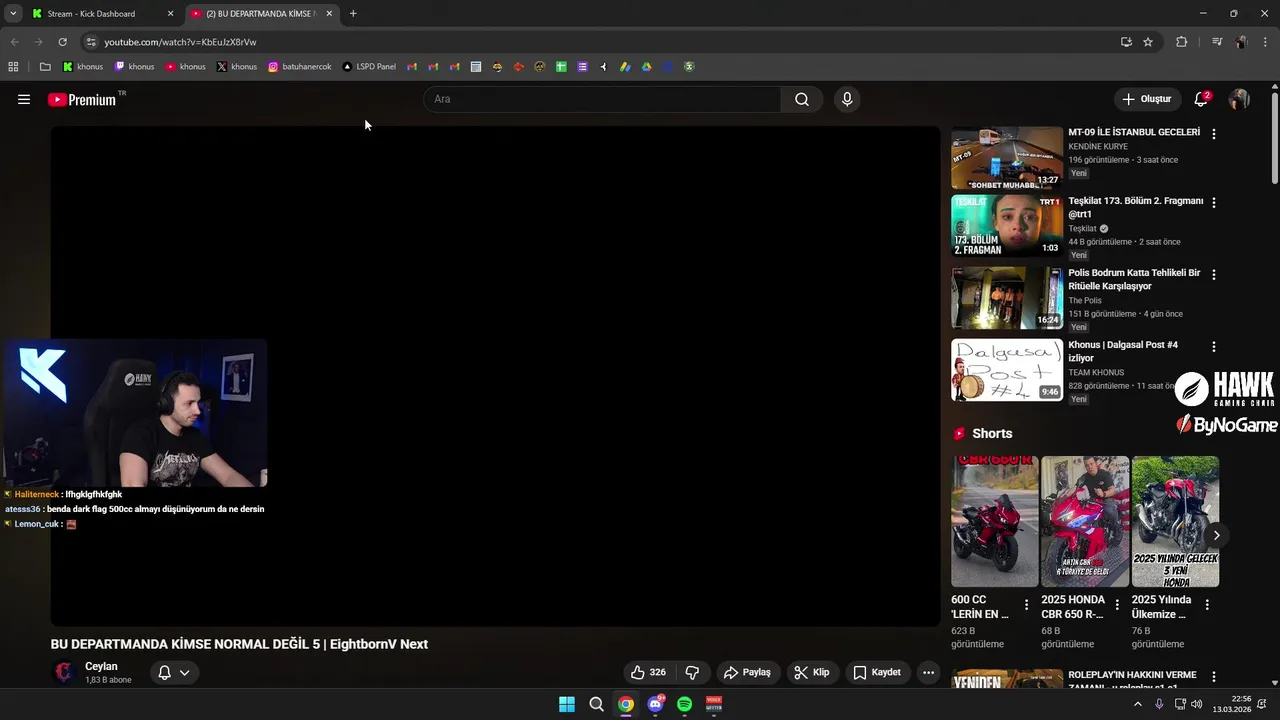Start voice search with microphone icon
Screen dimensions: 1280x720
[847, 99]
